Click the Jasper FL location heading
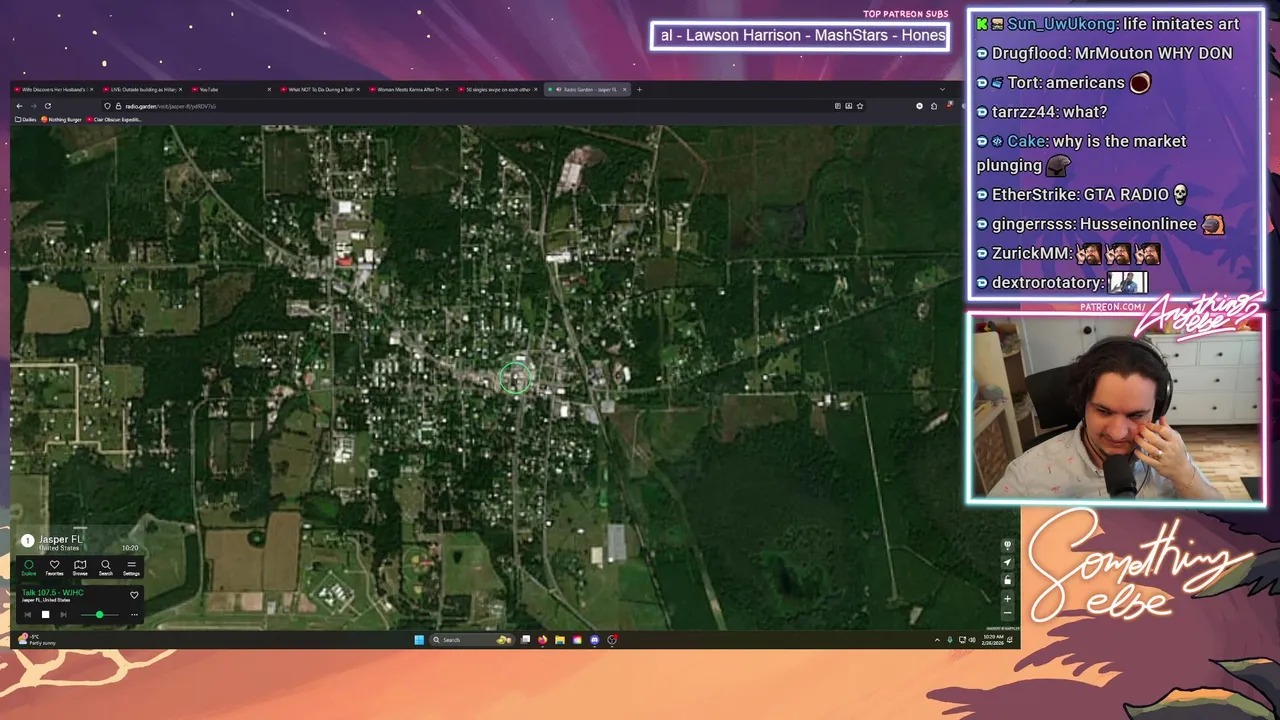 point(61,539)
